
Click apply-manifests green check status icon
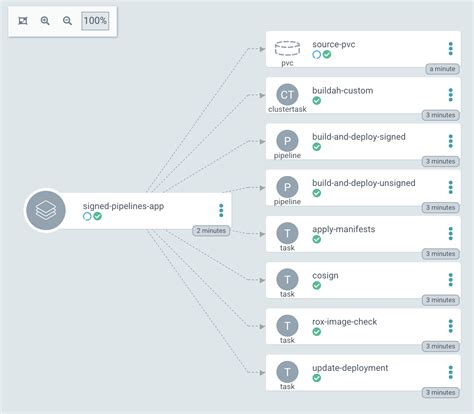coord(317,239)
